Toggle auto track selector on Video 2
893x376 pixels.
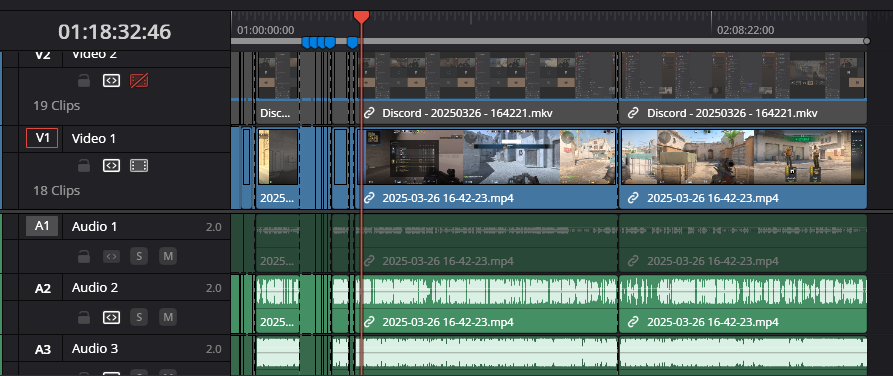[111, 81]
